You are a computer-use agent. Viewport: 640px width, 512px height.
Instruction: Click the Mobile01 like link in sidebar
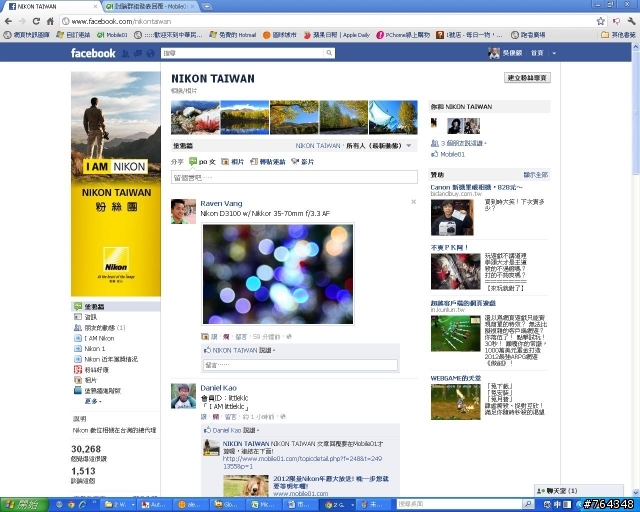[452, 154]
